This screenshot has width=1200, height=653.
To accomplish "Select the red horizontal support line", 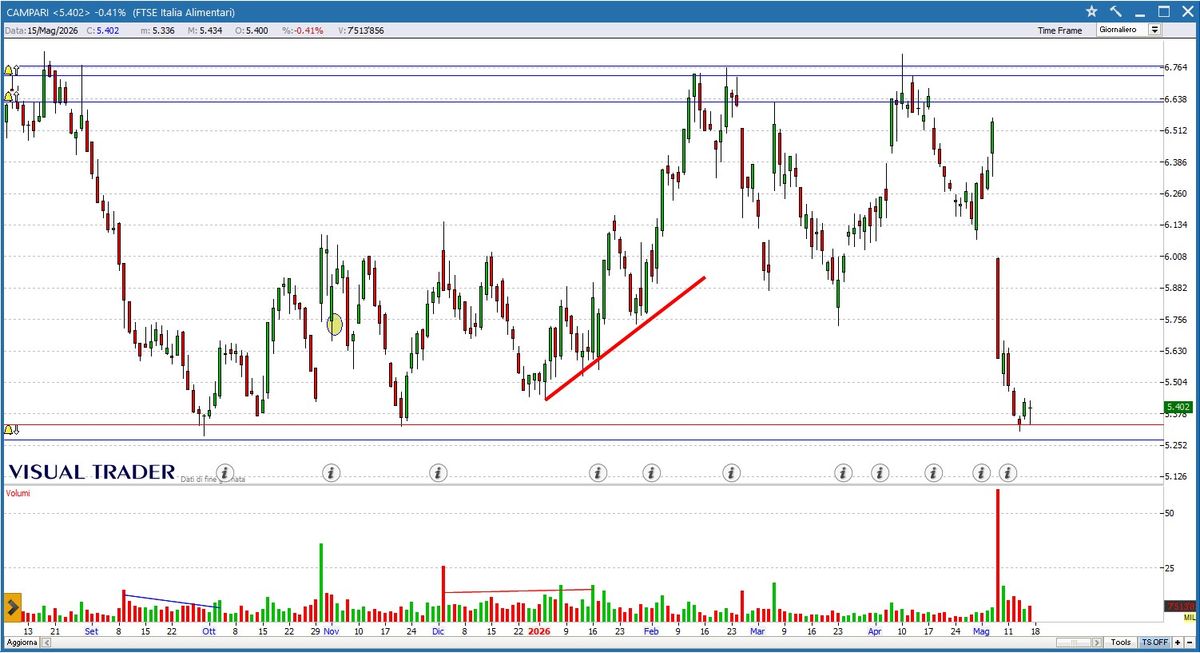I will tap(582, 425).
